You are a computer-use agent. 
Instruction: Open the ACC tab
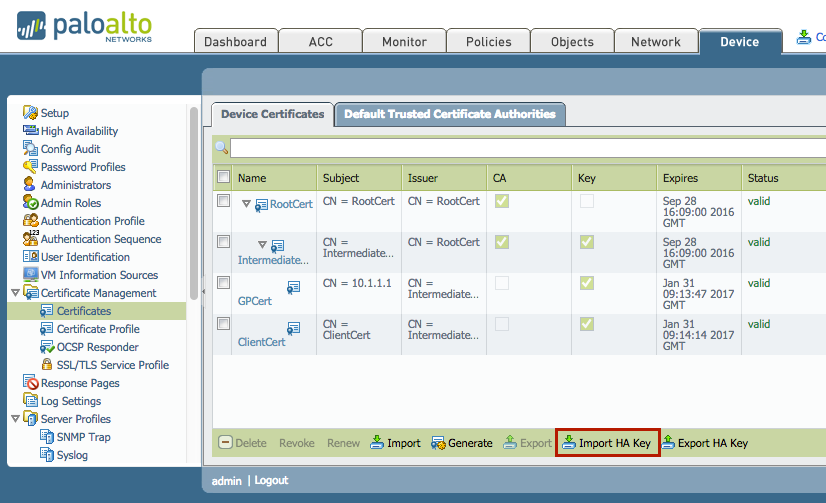coord(320,41)
